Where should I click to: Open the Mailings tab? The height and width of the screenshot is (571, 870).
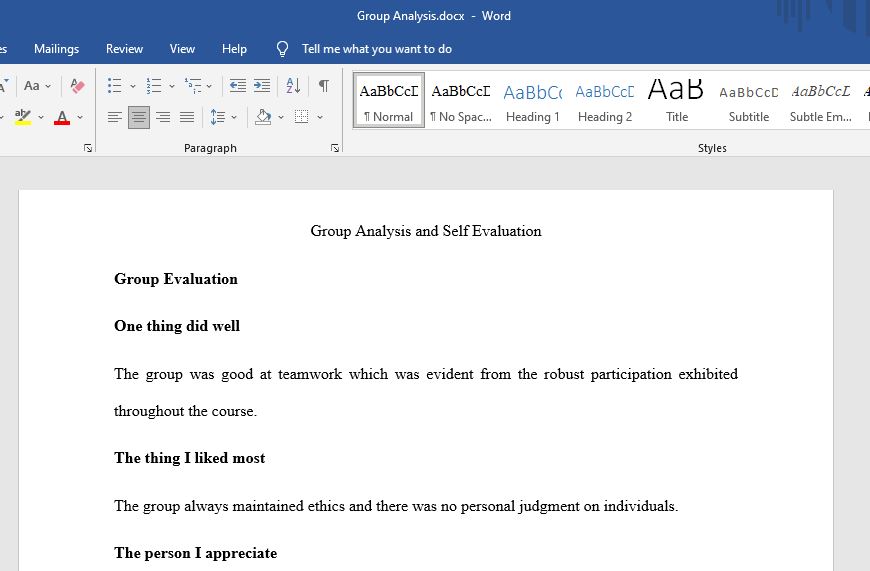pos(57,49)
